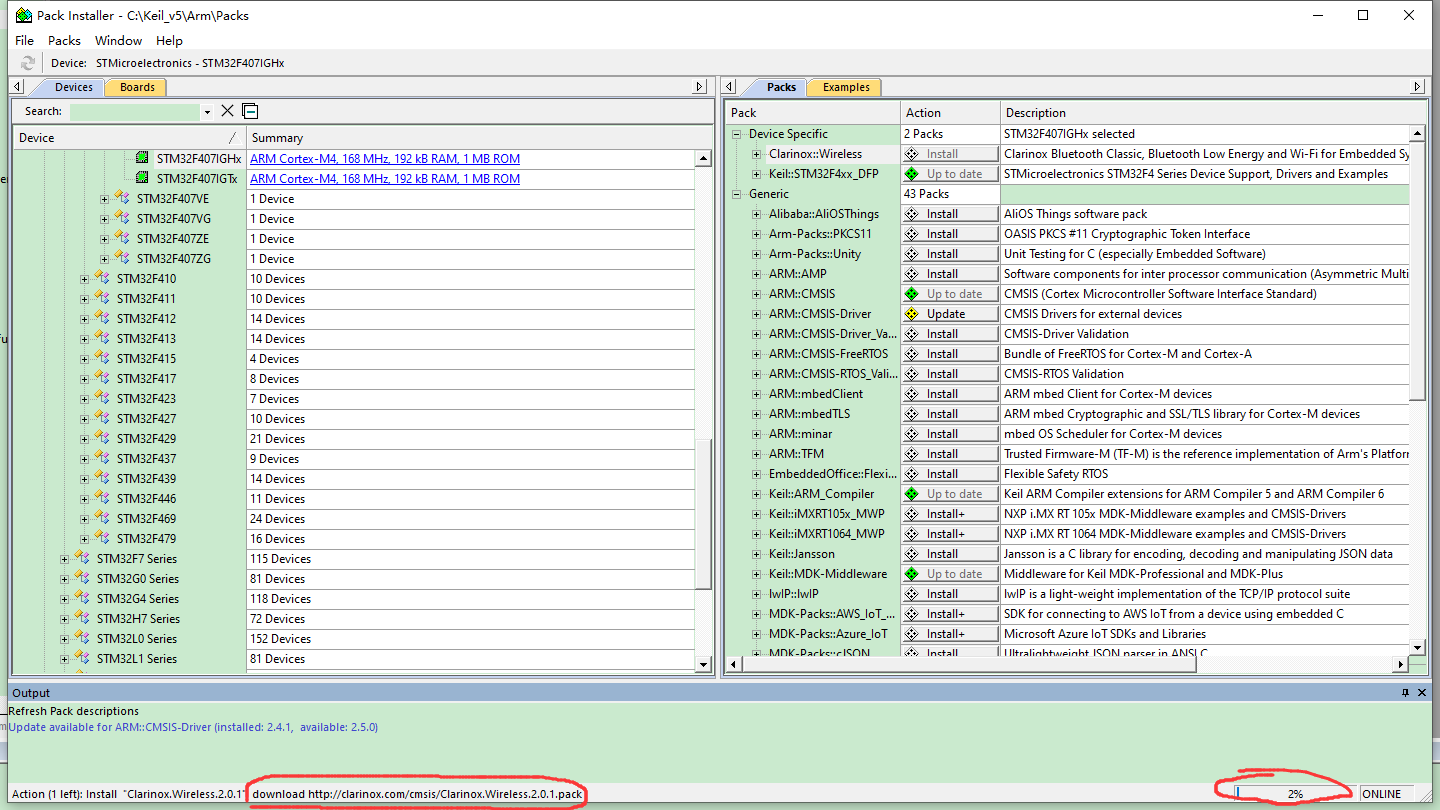This screenshot has width=1440, height=810.
Task: Open the Help menu
Action: tap(169, 40)
